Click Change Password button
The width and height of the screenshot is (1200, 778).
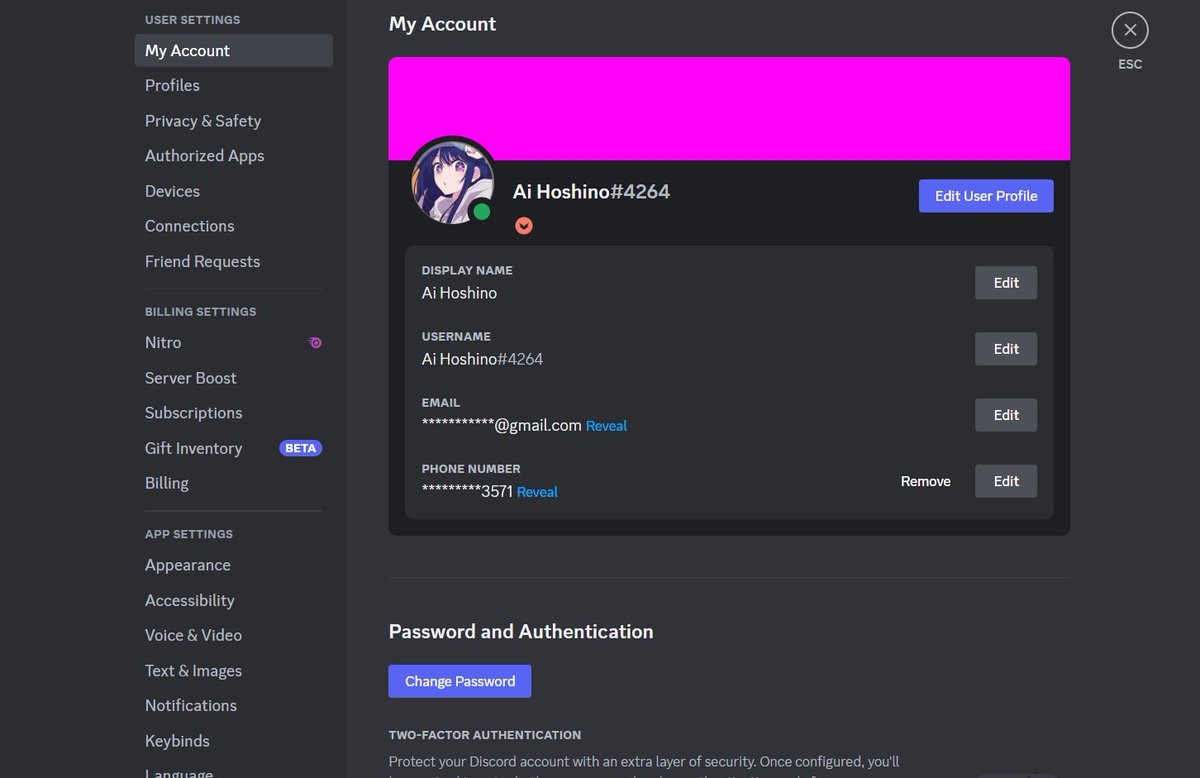pyautogui.click(x=460, y=681)
